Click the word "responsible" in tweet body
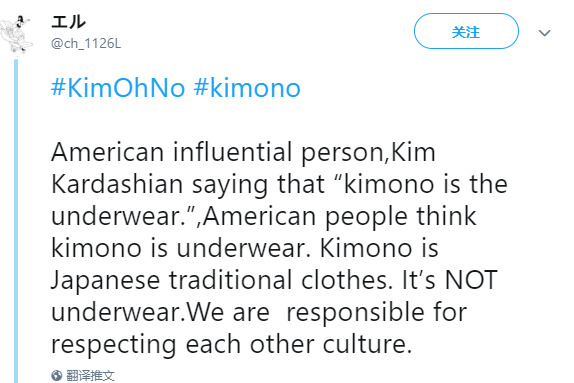 [x=355, y=313]
